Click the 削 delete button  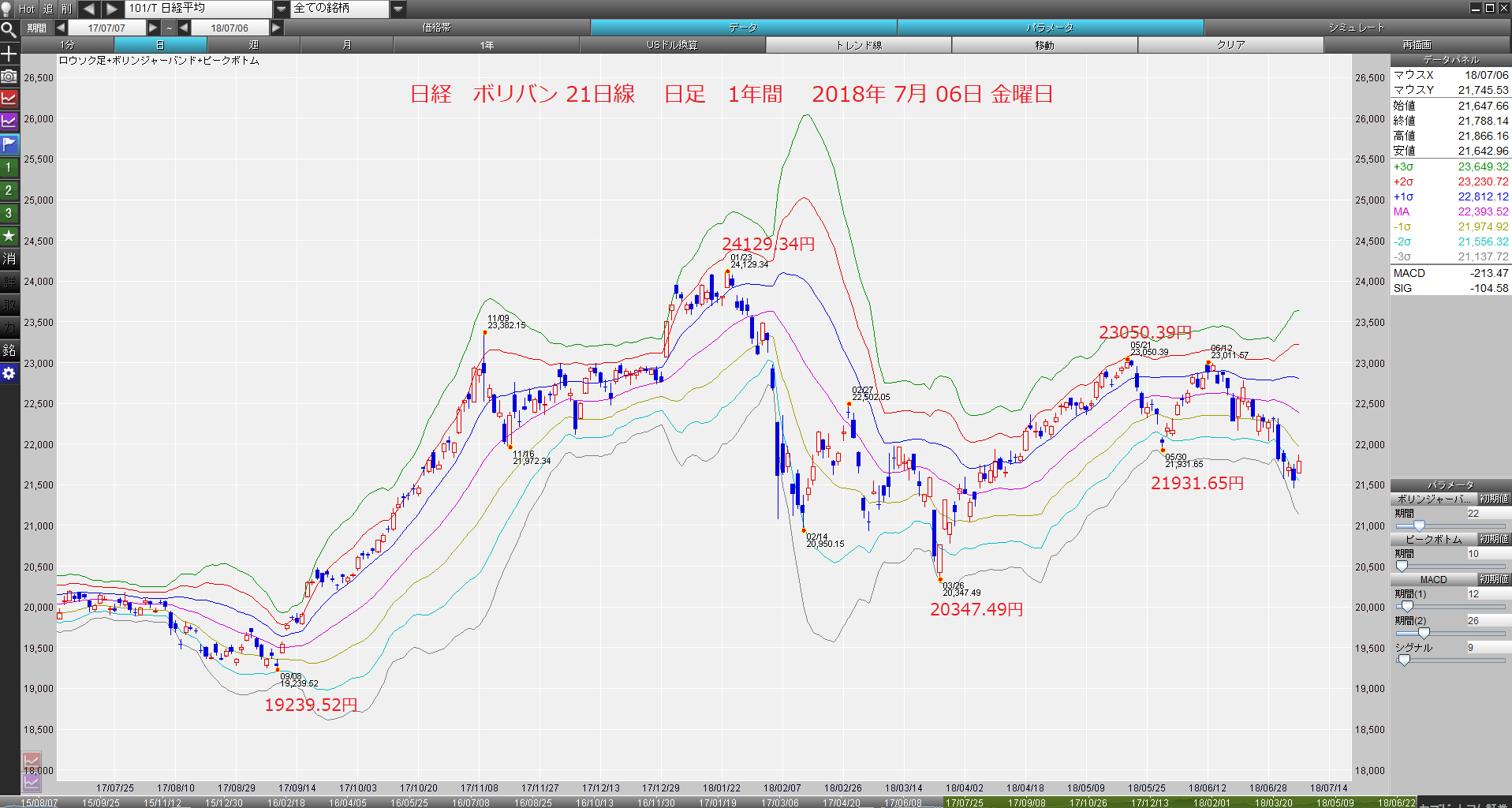pyautogui.click(x=66, y=9)
